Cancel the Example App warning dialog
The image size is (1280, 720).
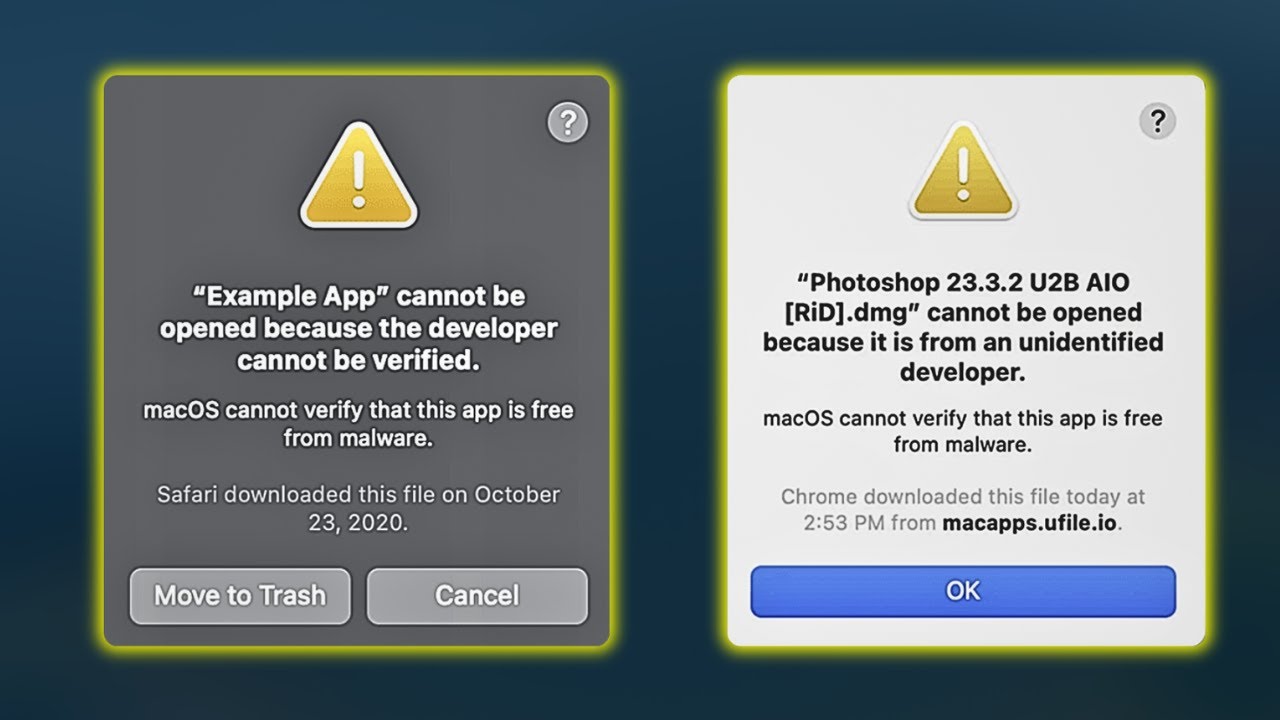click(477, 596)
